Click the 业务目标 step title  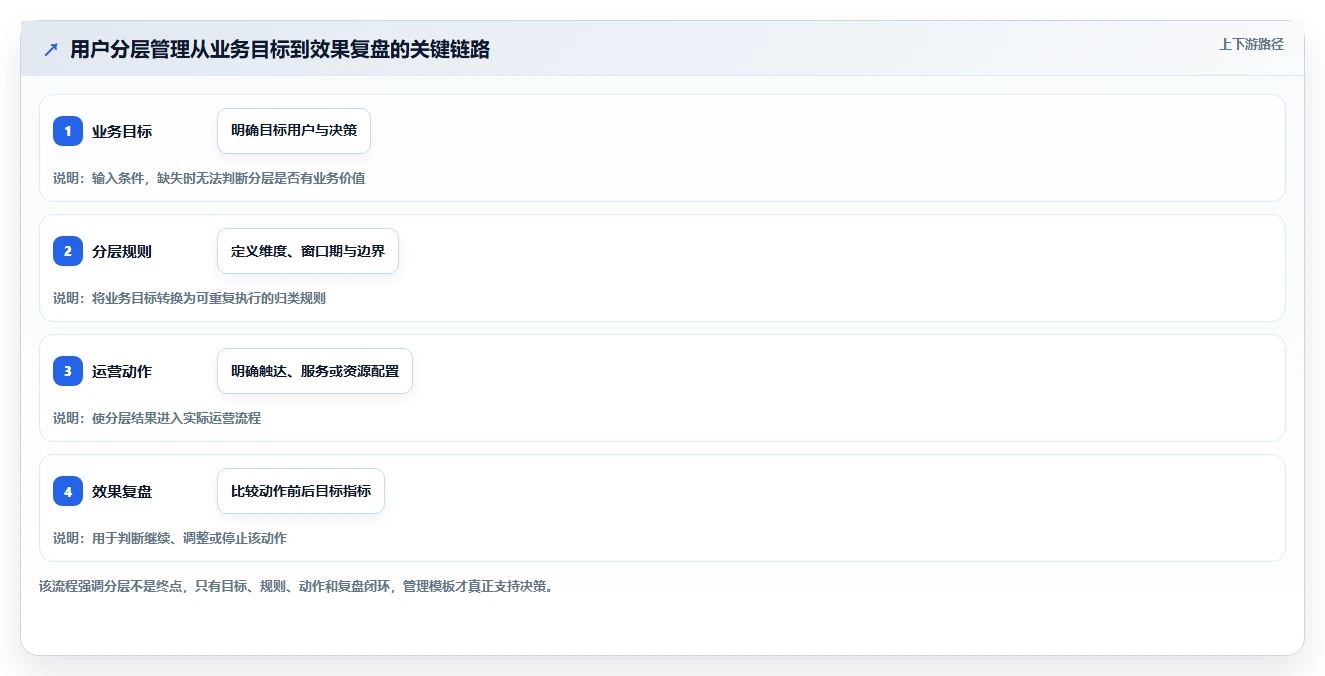click(x=122, y=131)
